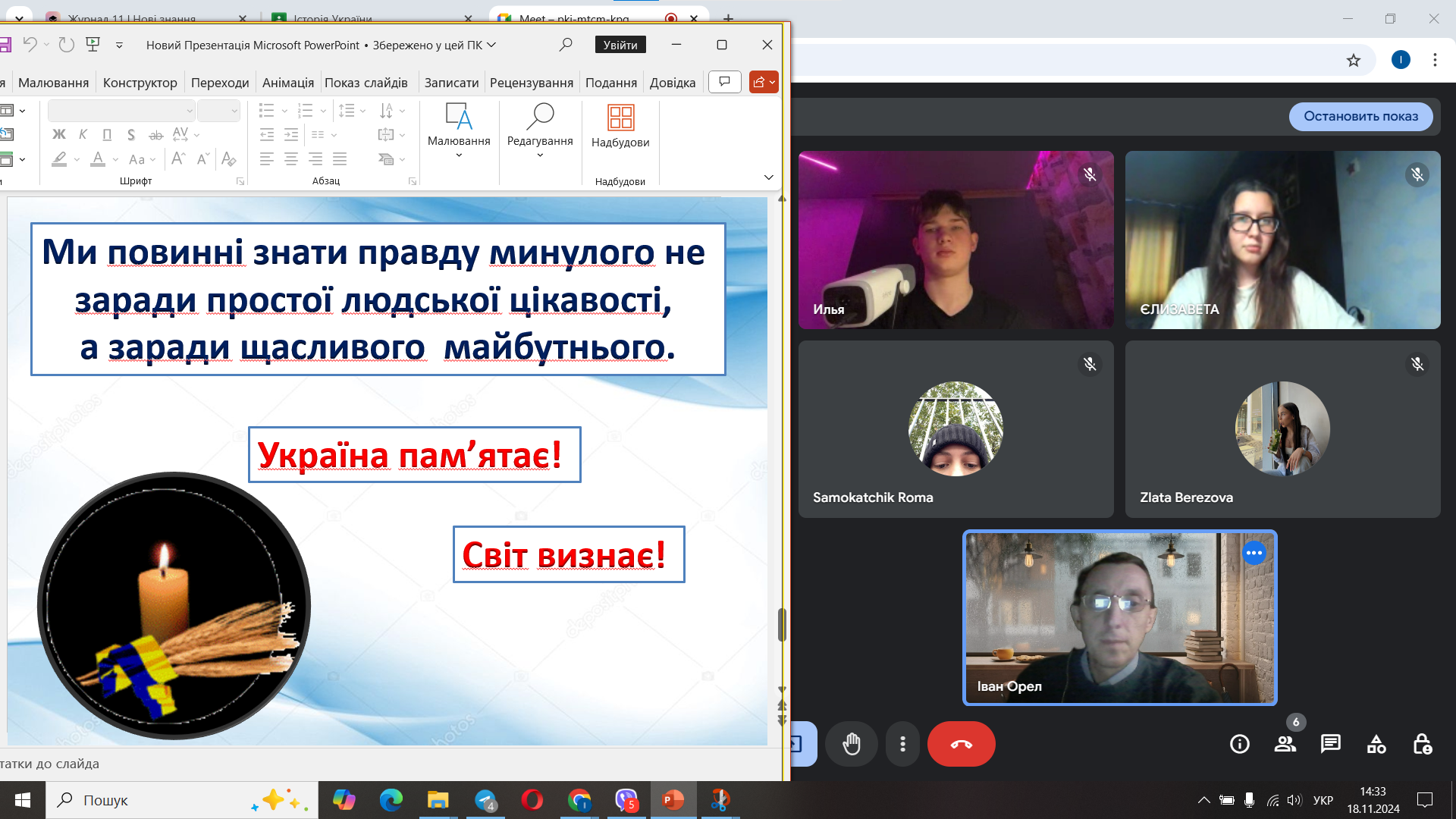Toggle strikethrough text formatting

pos(155,135)
